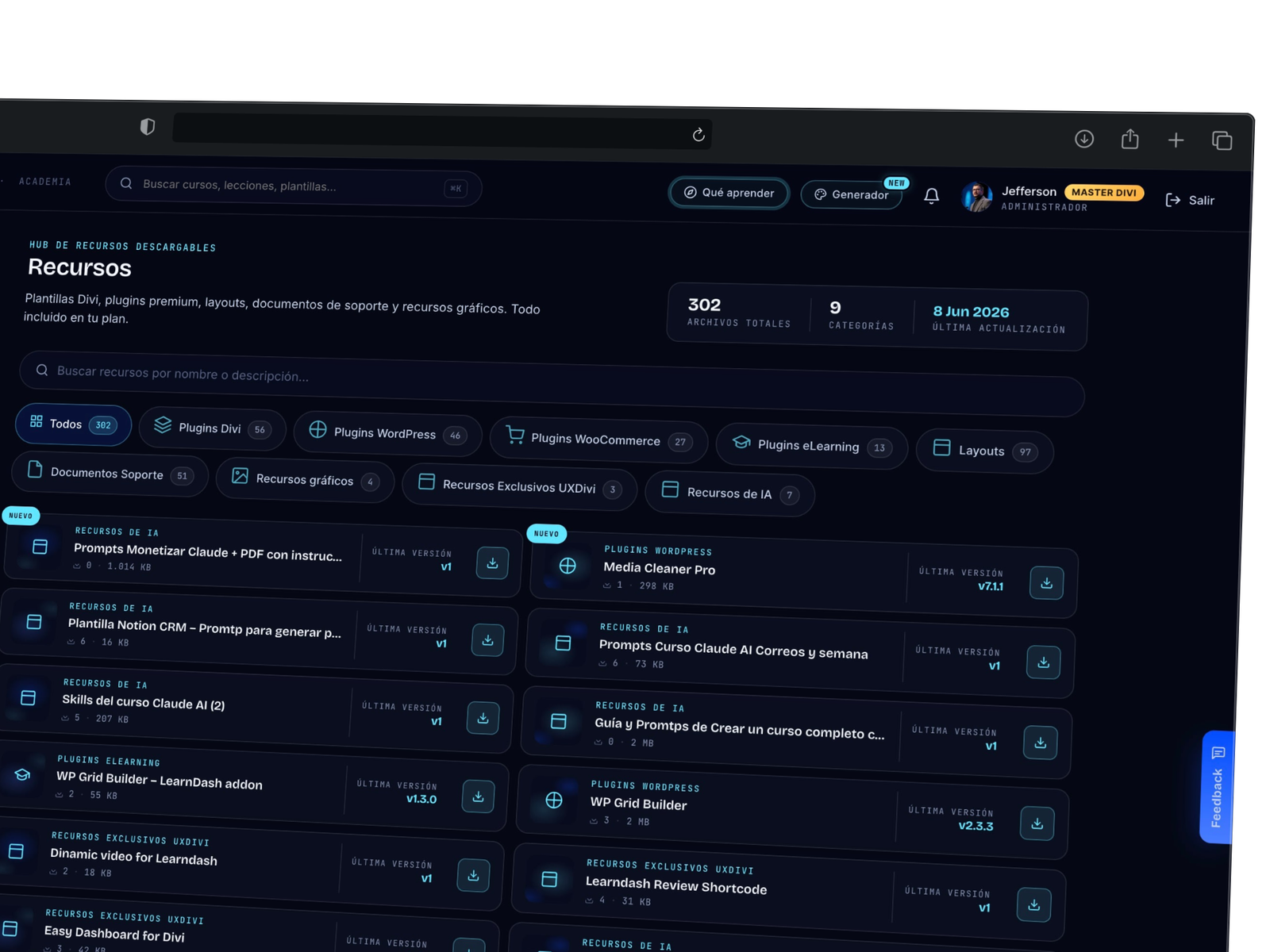The height and width of the screenshot is (952, 1270).
Task: Open Media Cleaner Pro title
Action: 660,568
